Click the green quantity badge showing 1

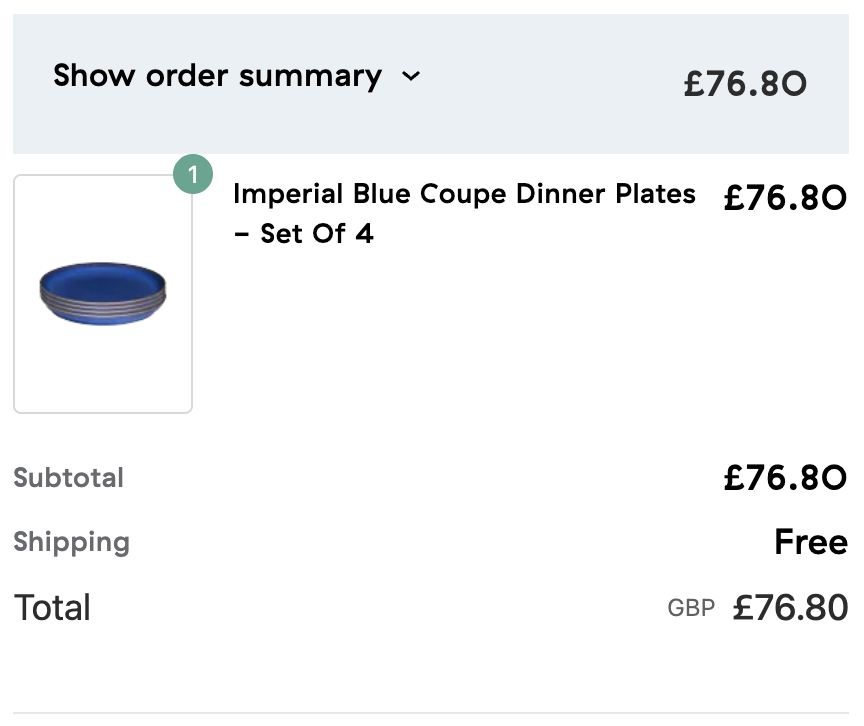point(192,175)
